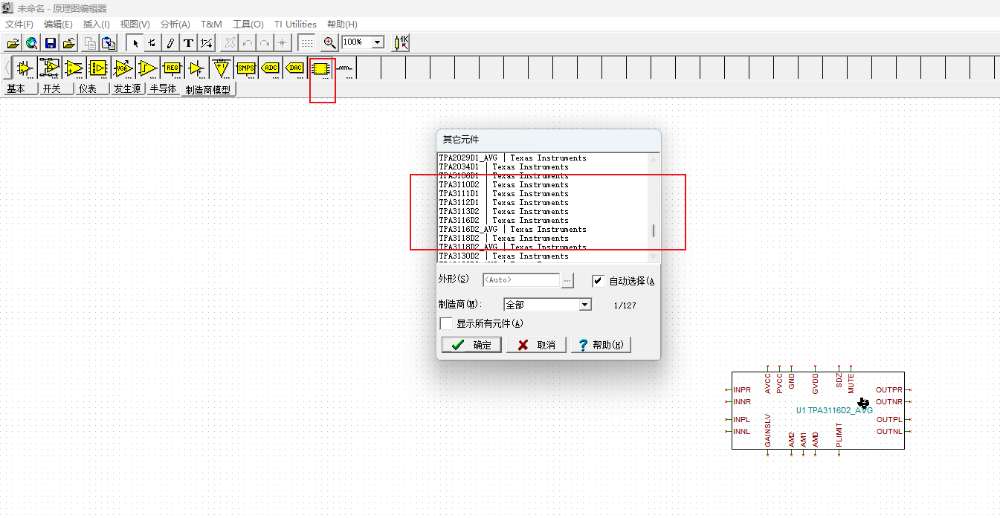Click the 1/4 hide/reconnect tool icon
The width and height of the screenshot is (1000, 518).
[207, 43]
